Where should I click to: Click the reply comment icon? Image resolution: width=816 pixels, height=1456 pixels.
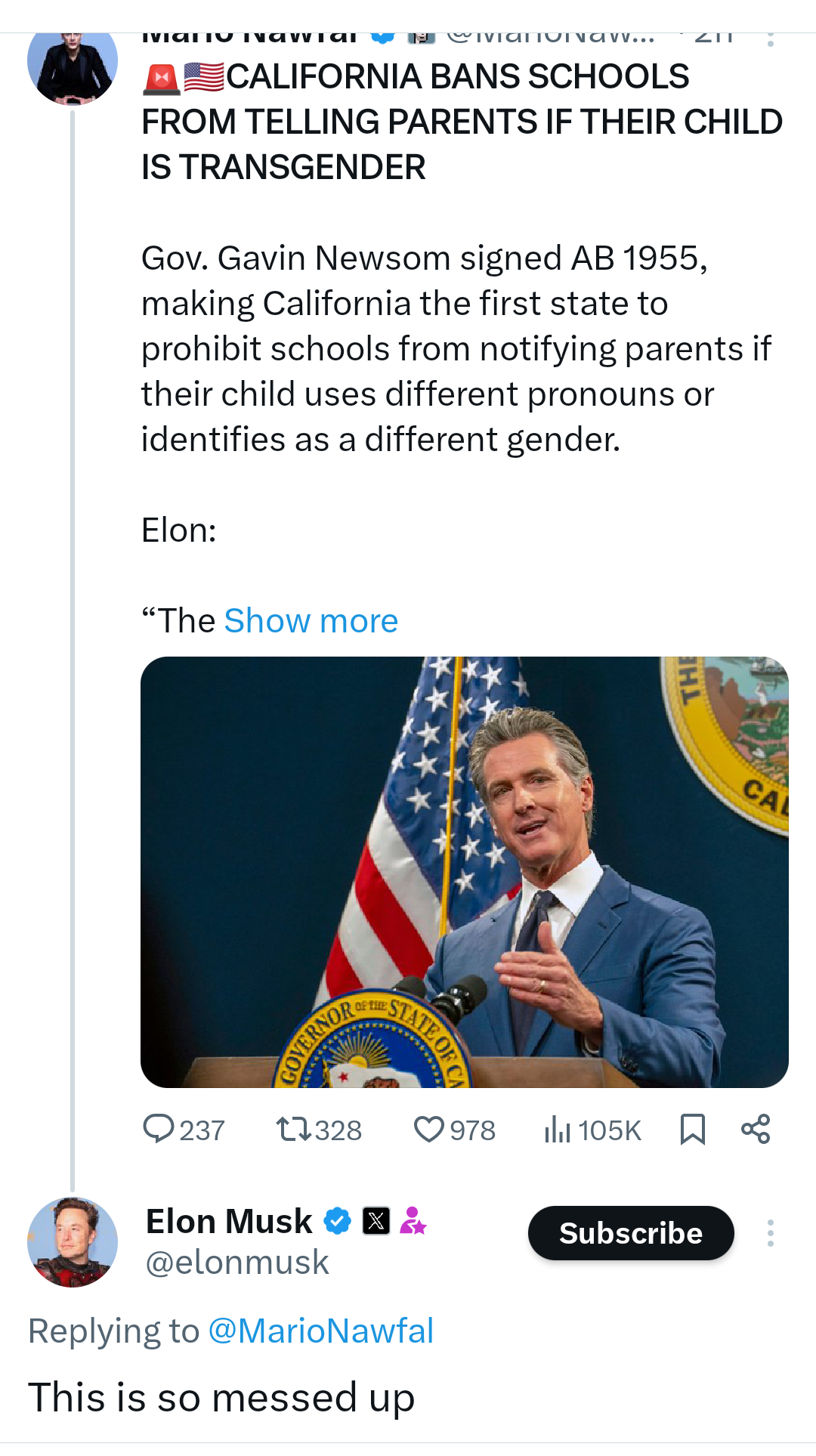(x=159, y=1130)
